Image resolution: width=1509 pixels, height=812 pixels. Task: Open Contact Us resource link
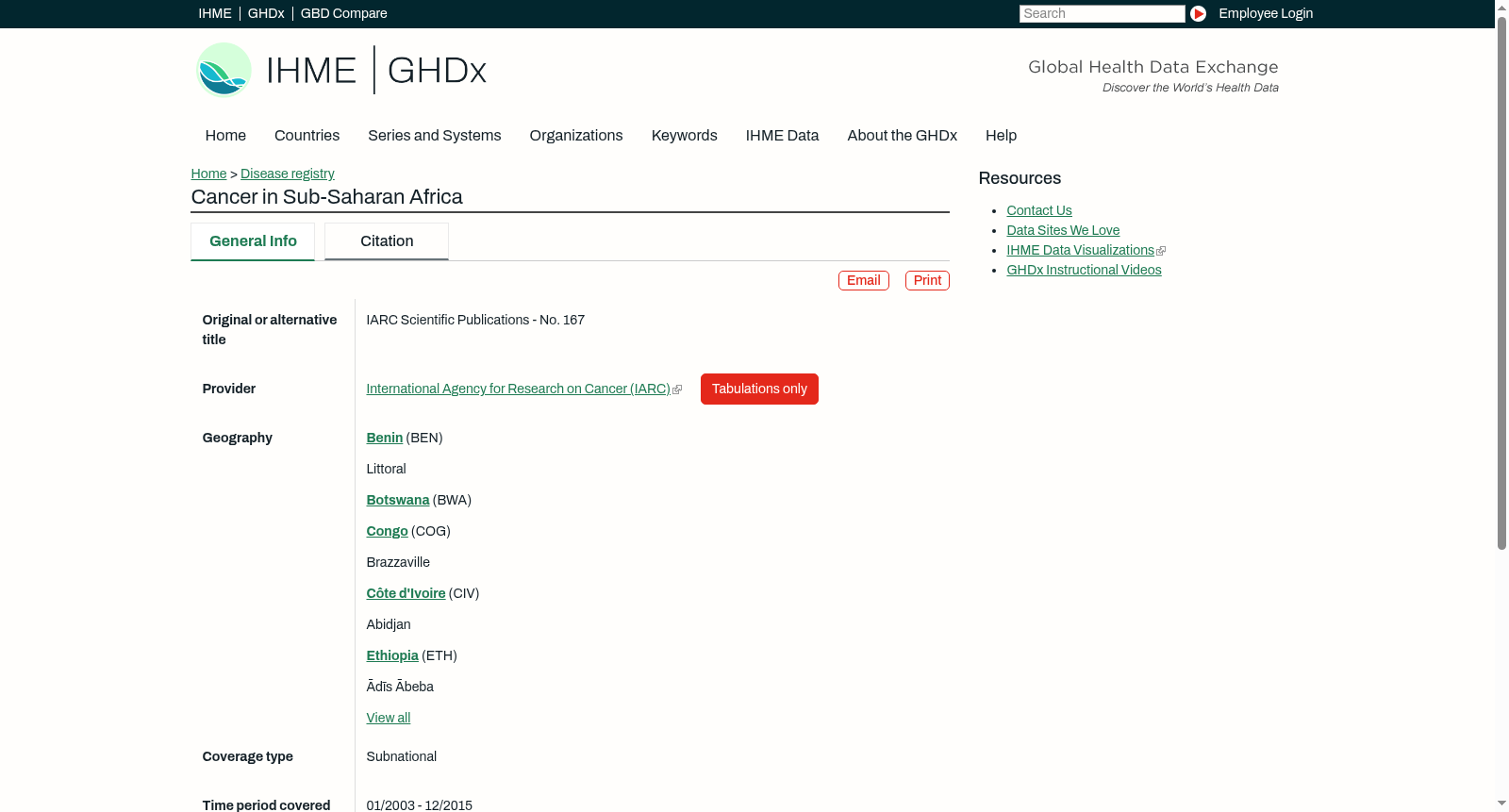click(1039, 210)
